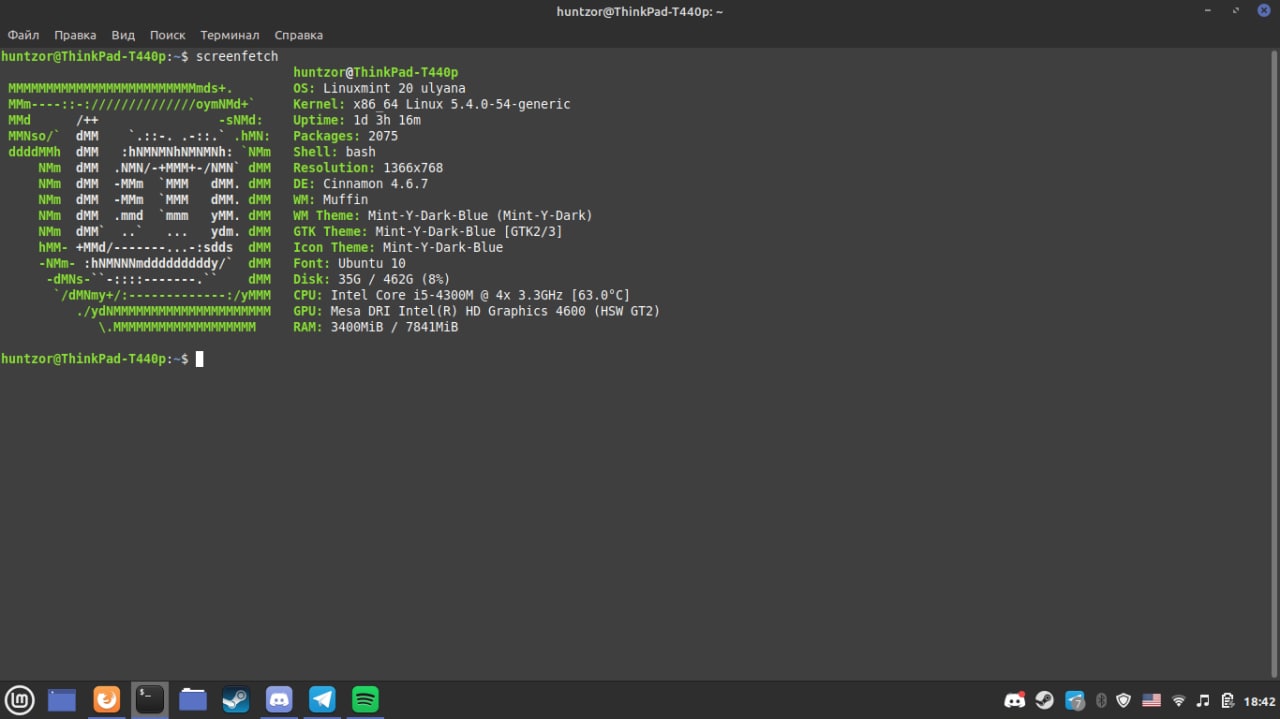Viewport: 1280px width, 719px height.
Task: Launch Steam from the panel
Action: point(236,699)
